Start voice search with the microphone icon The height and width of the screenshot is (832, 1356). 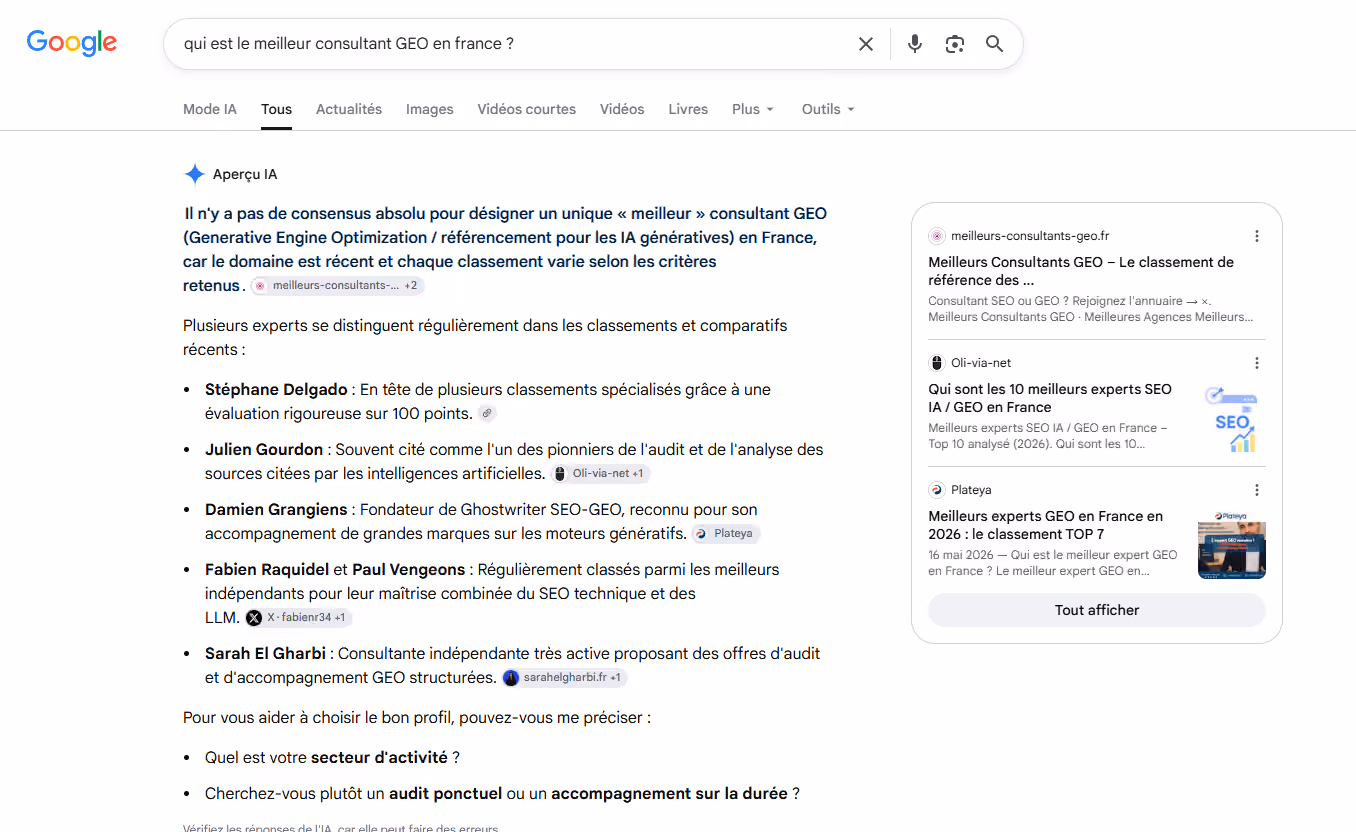pyautogui.click(x=915, y=44)
